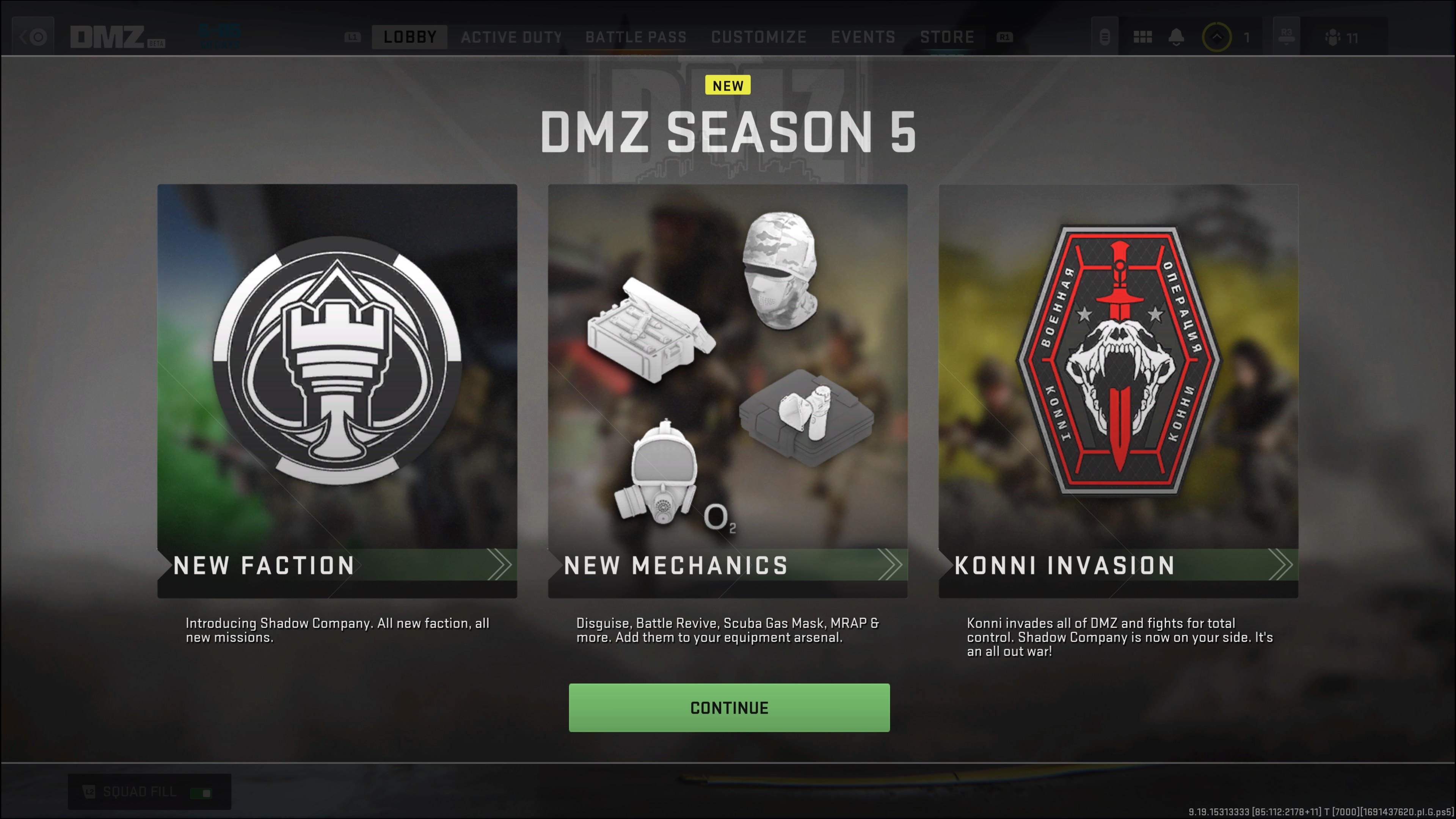
Task: Click the back arrow icon beside DMZ logo
Action: coord(33,37)
